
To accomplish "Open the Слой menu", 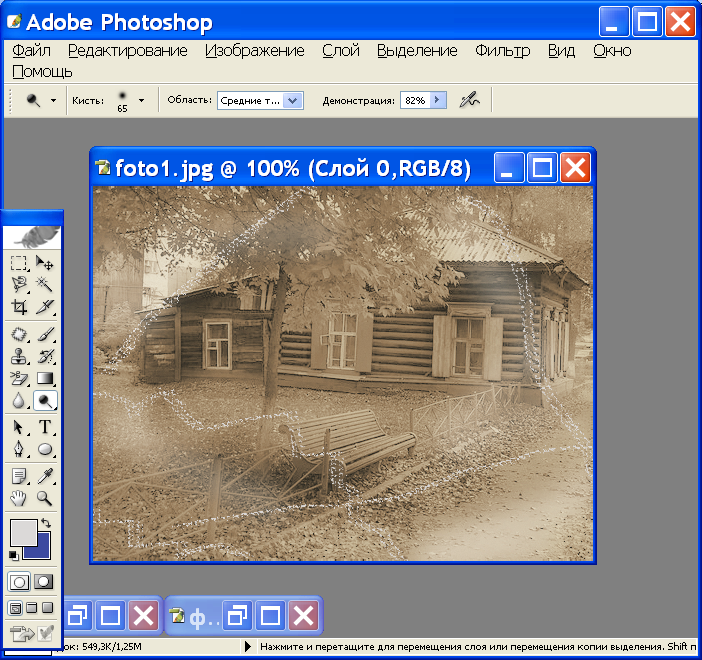I will [x=341, y=51].
